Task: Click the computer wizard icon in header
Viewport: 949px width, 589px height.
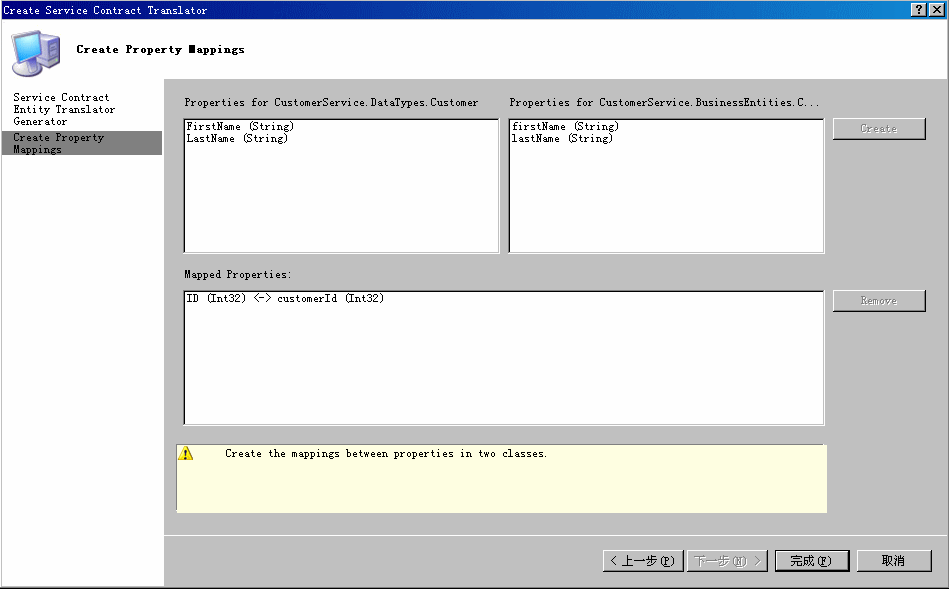Action: click(37, 51)
